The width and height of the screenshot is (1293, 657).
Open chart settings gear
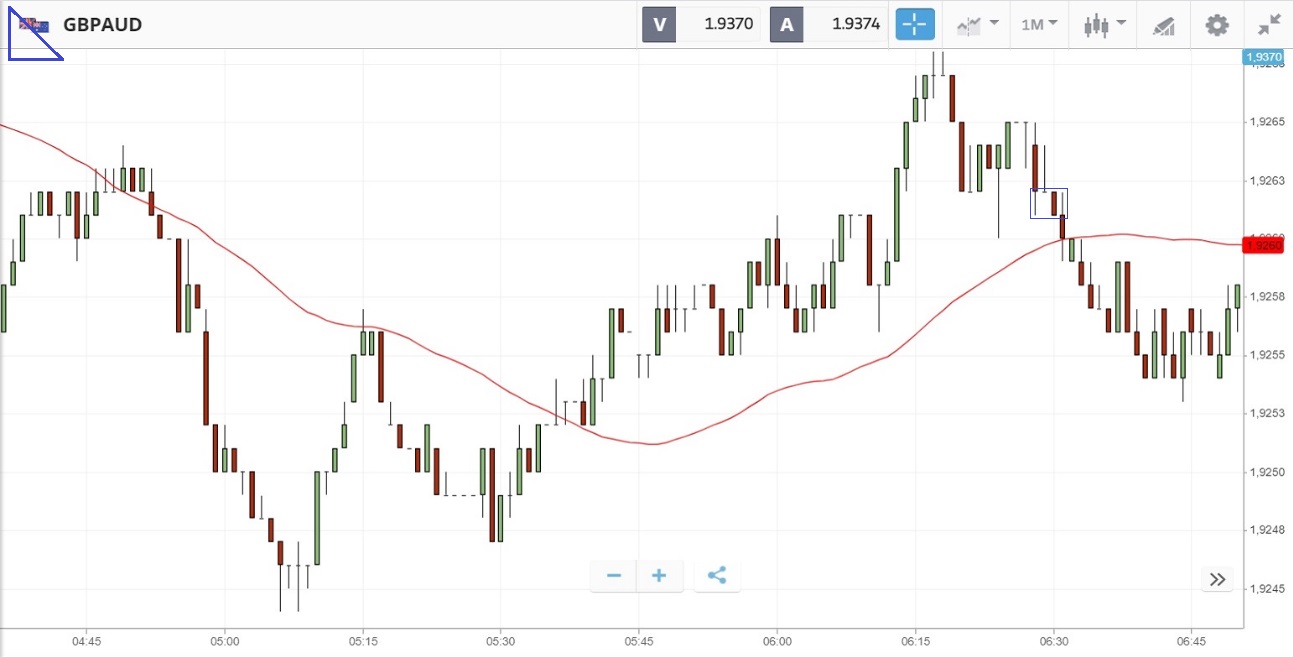1216,24
